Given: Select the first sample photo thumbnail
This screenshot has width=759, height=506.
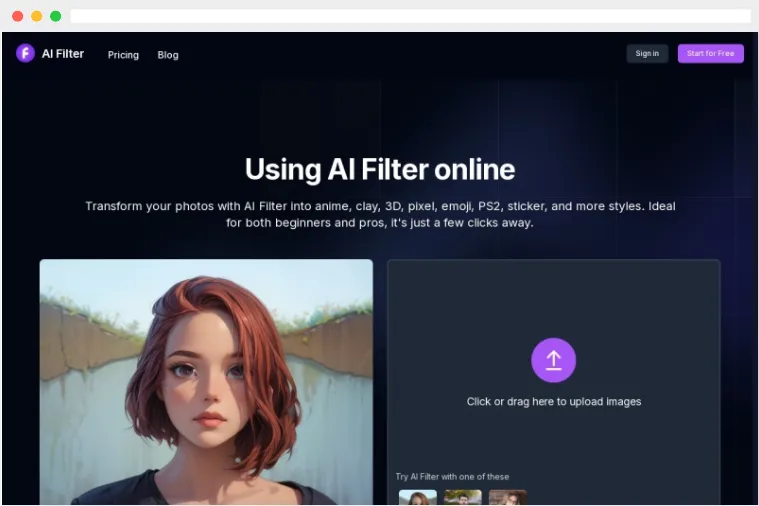Looking at the screenshot, I should point(418,497).
